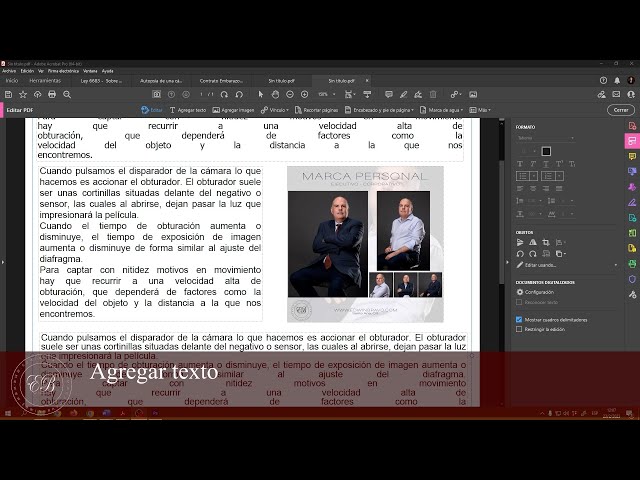
Task: Toggle the underline text style button
Action: point(546,164)
